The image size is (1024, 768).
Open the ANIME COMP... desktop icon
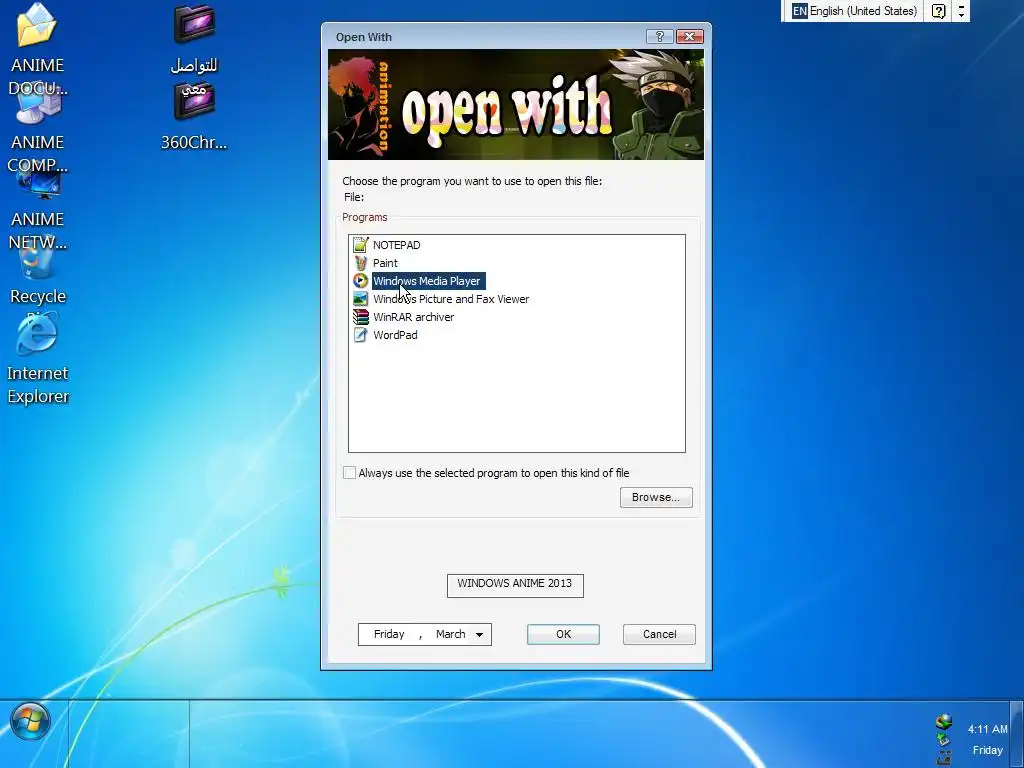point(37,104)
